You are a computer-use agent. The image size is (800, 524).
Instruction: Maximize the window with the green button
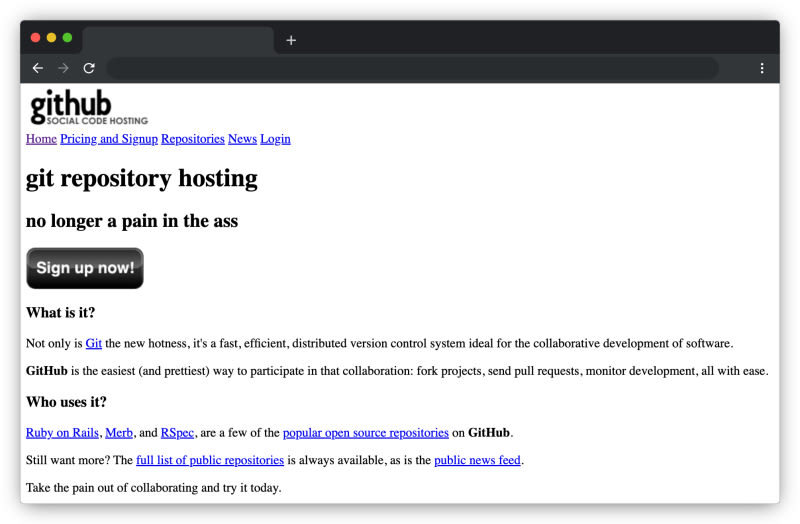click(67, 37)
